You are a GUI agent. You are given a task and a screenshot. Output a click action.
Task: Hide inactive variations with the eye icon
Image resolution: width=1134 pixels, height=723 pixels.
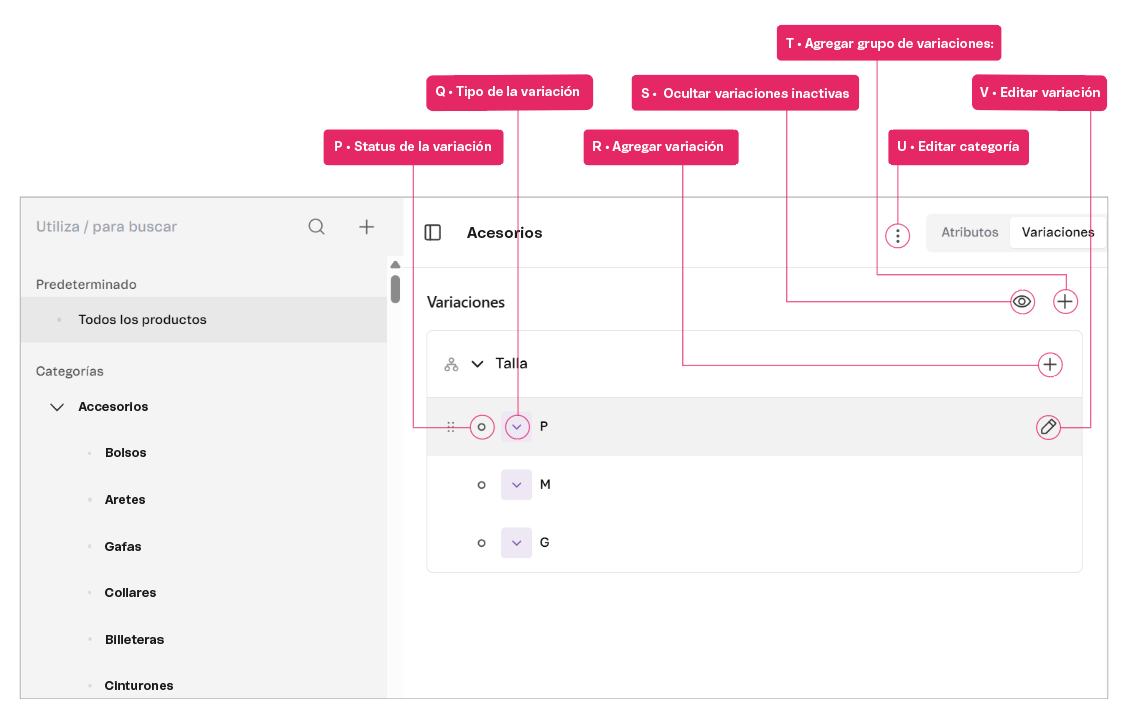(x=1022, y=301)
